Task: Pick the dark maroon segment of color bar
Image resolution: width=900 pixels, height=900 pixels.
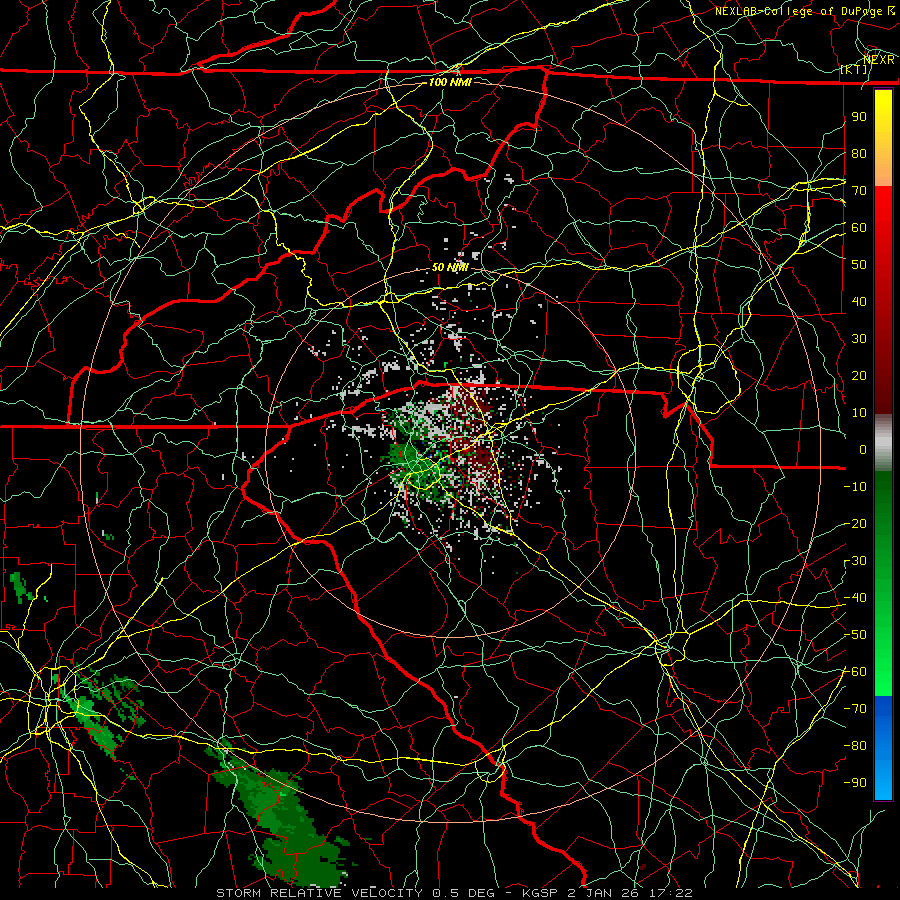Action: pyautogui.click(x=883, y=367)
